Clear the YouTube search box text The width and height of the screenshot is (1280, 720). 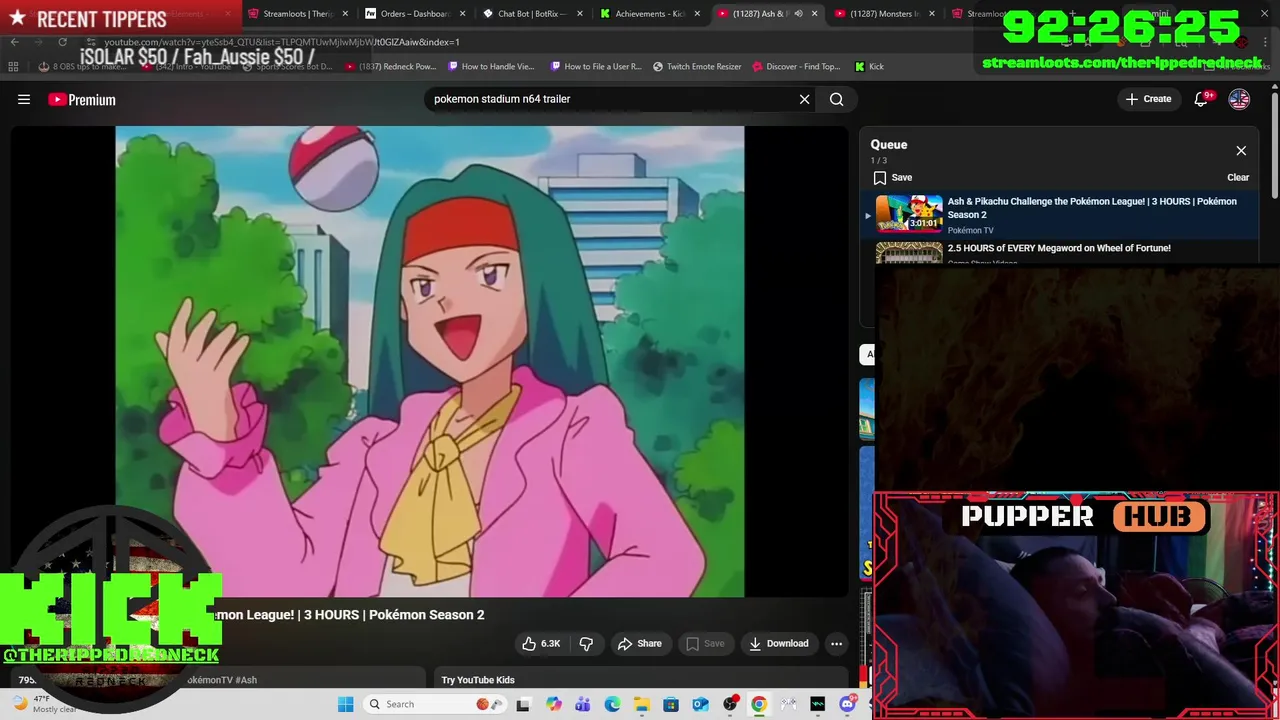pos(804,99)
